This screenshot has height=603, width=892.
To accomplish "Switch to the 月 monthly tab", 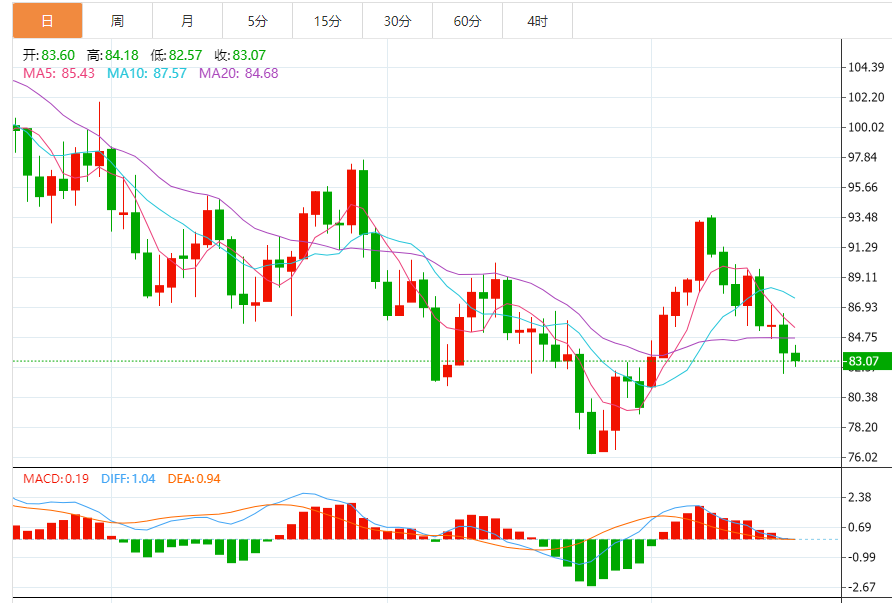I will pyautogui.click(x=187, y=20).
